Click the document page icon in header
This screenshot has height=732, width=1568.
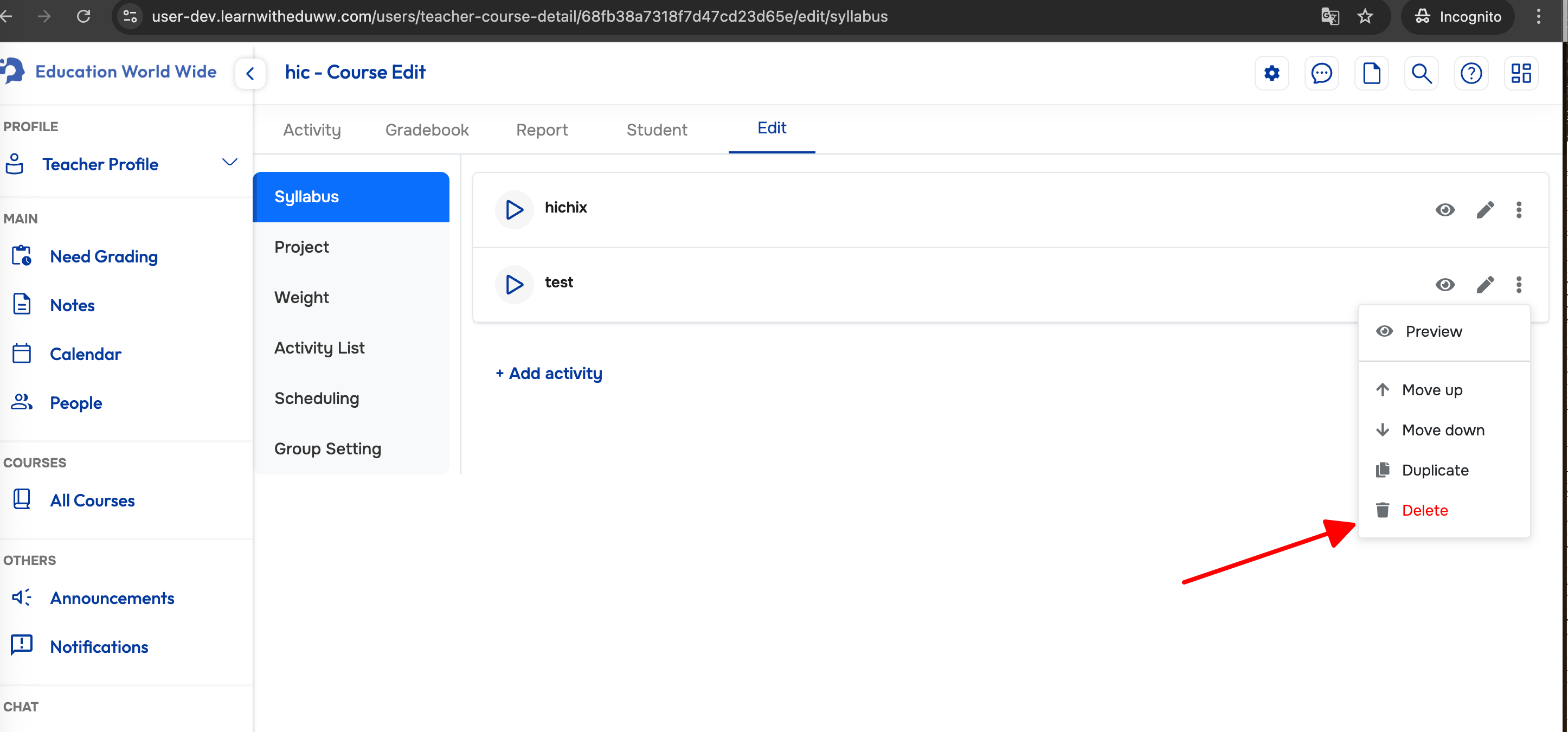[x=1371, y=74]
